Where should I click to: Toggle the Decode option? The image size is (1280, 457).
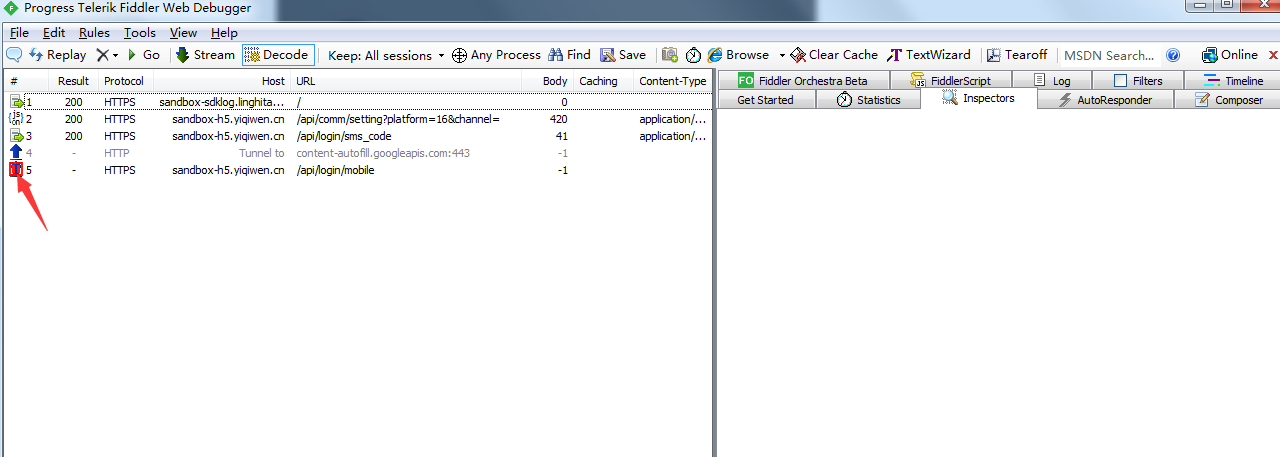pyautogui.click(x=277, y=55)
